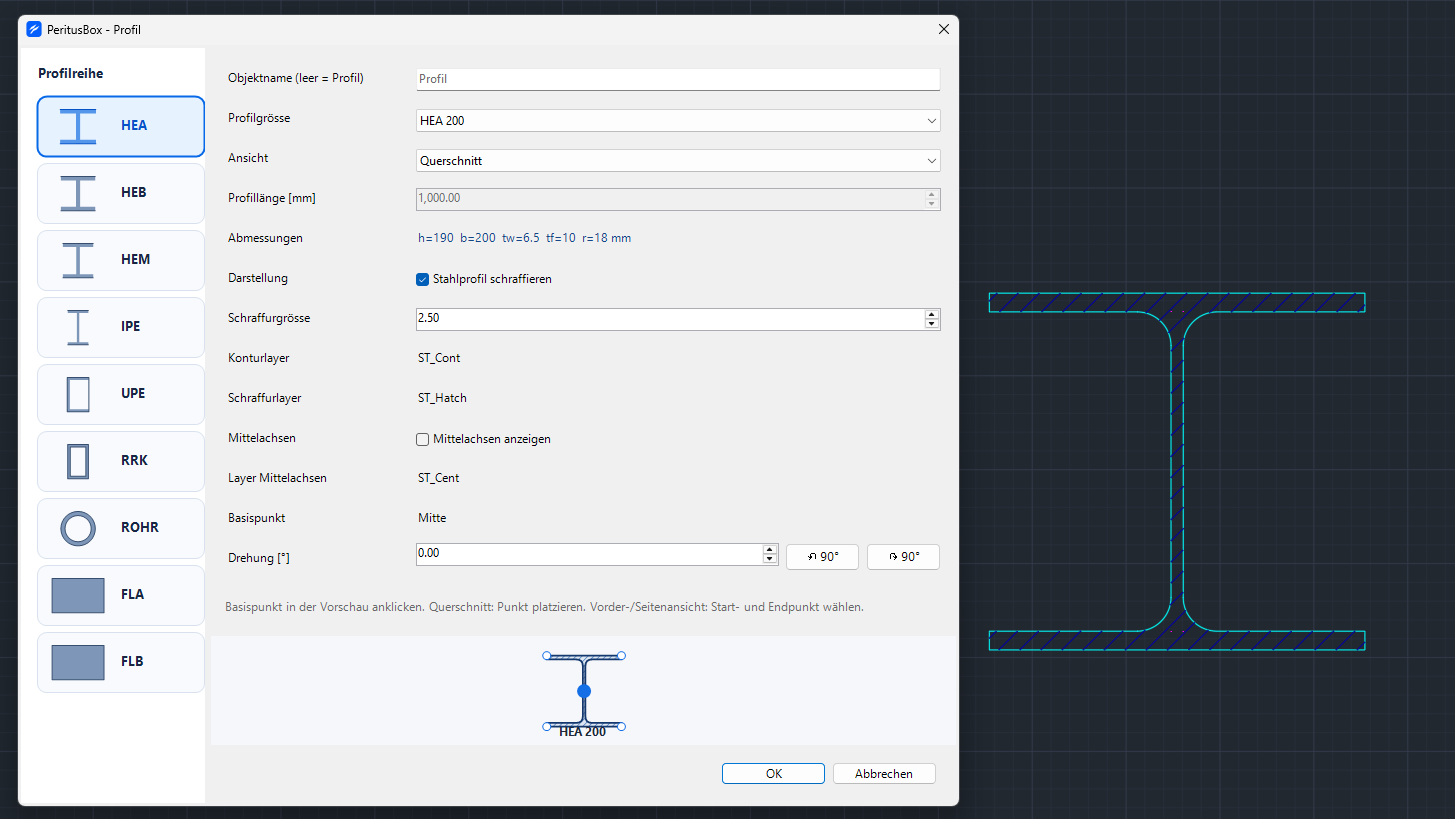Decrease Drehung angle with down arrow
The width and height of the screenshot is (1455, 819).
tap(769, 559)
